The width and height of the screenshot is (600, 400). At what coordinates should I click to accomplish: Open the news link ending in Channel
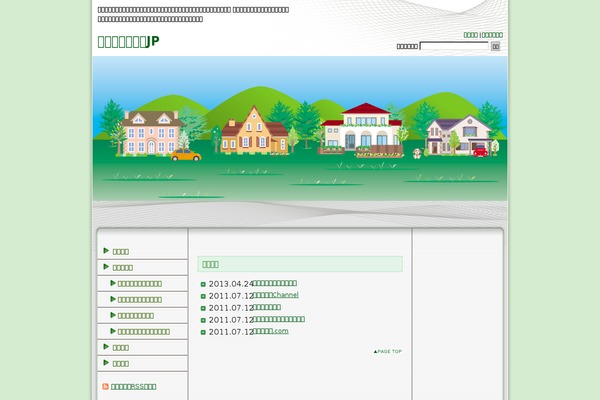(x=276, y=295)
